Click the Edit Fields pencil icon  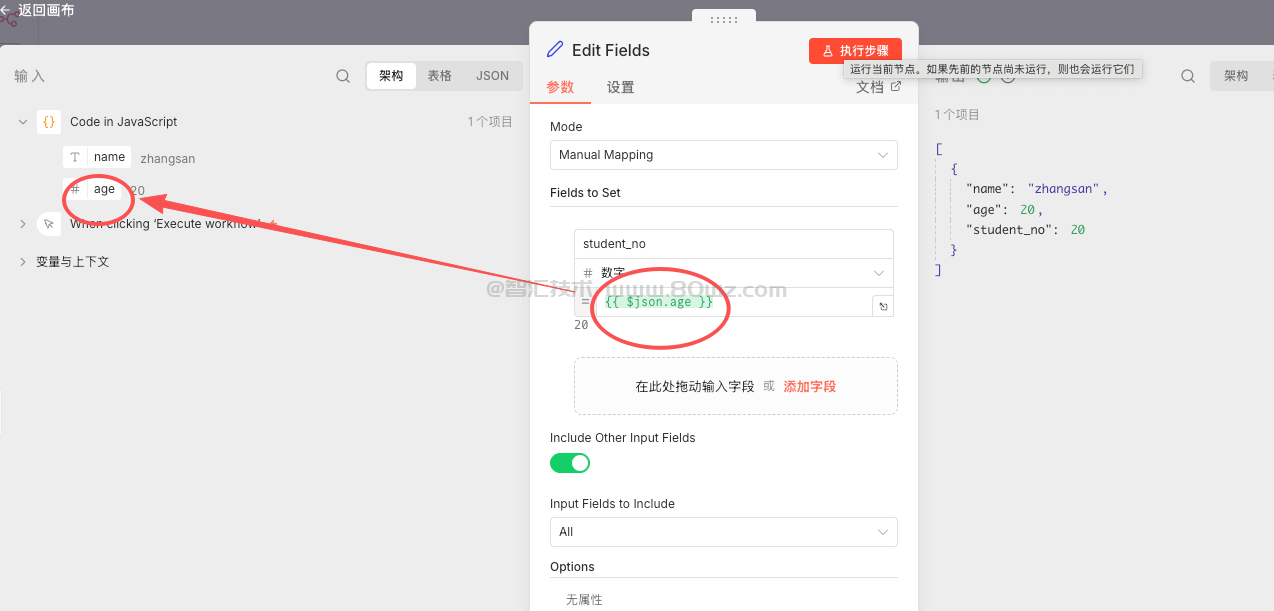coord(555,50)
